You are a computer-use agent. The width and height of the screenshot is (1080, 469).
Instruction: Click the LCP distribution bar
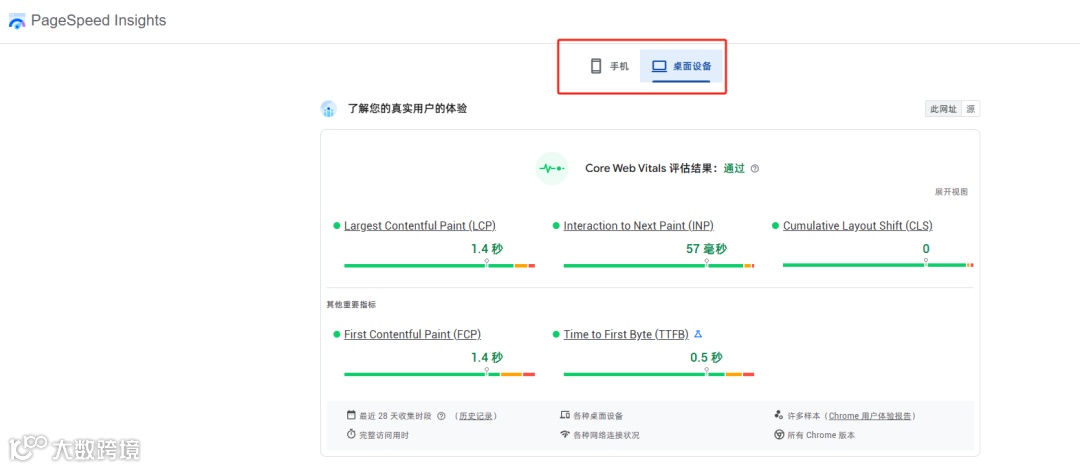click(439, 265)
